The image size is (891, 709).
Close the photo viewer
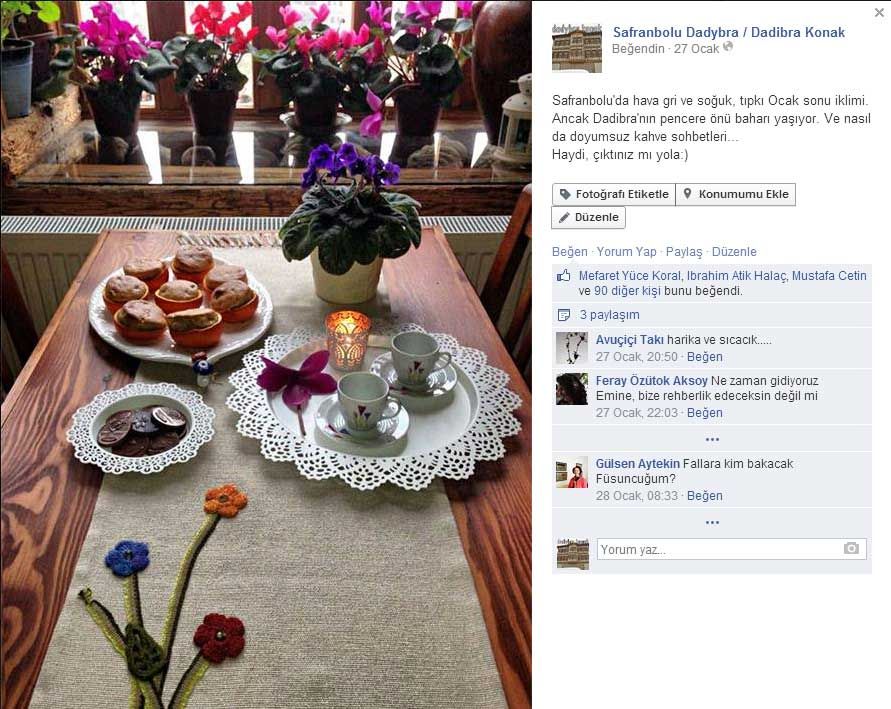tap(879, 12)
